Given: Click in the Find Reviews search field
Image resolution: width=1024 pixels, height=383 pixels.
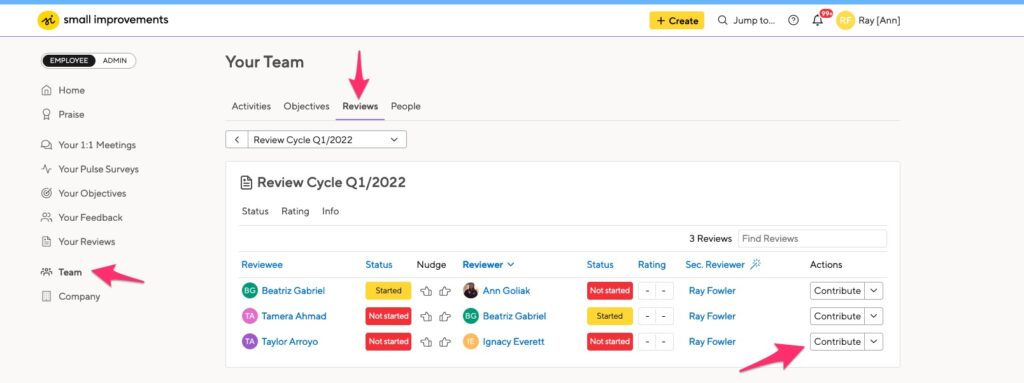Looking at the screenshot, I should [x=812, y=239].
